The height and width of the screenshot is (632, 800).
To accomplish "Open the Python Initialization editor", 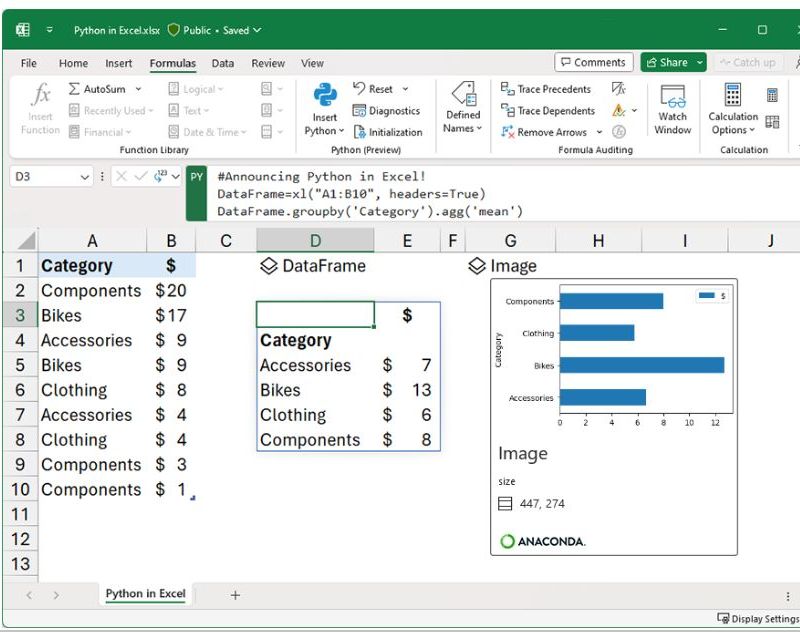I will pos(388,132).
